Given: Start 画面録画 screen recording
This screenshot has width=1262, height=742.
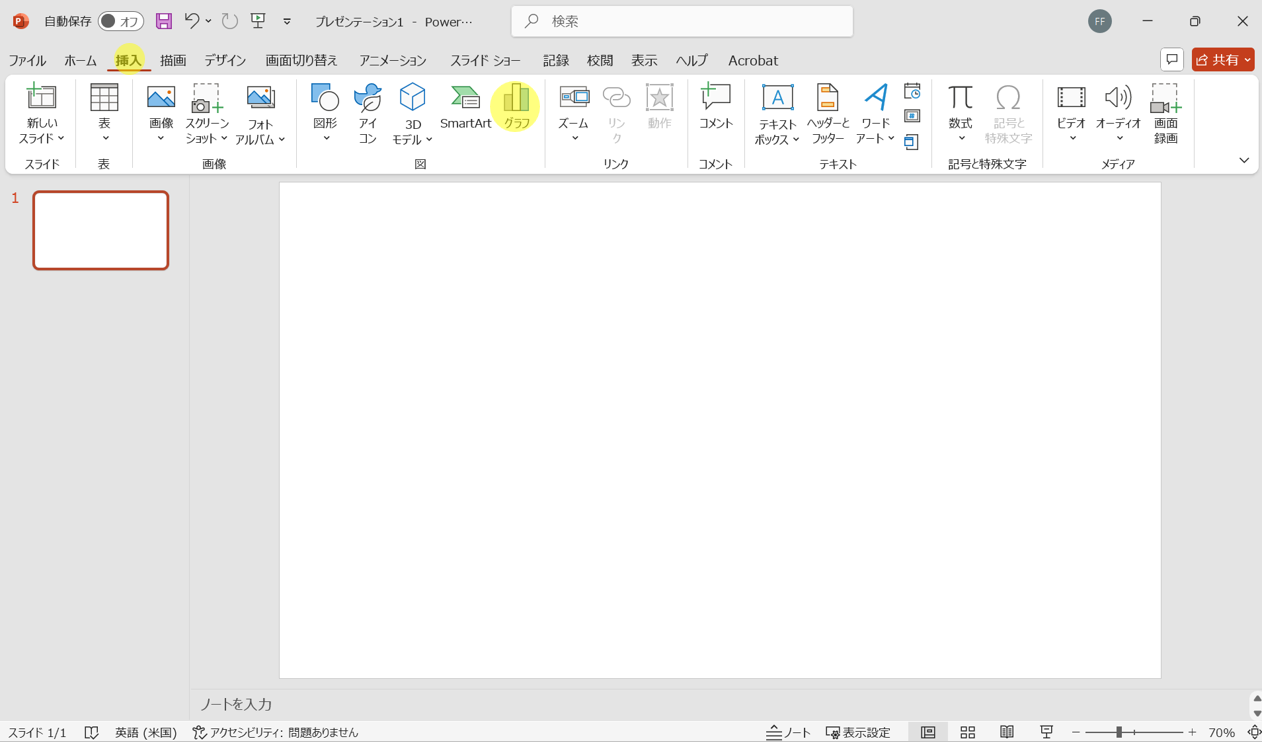Looking at the screenshot, I should (x=1166, y=113).
